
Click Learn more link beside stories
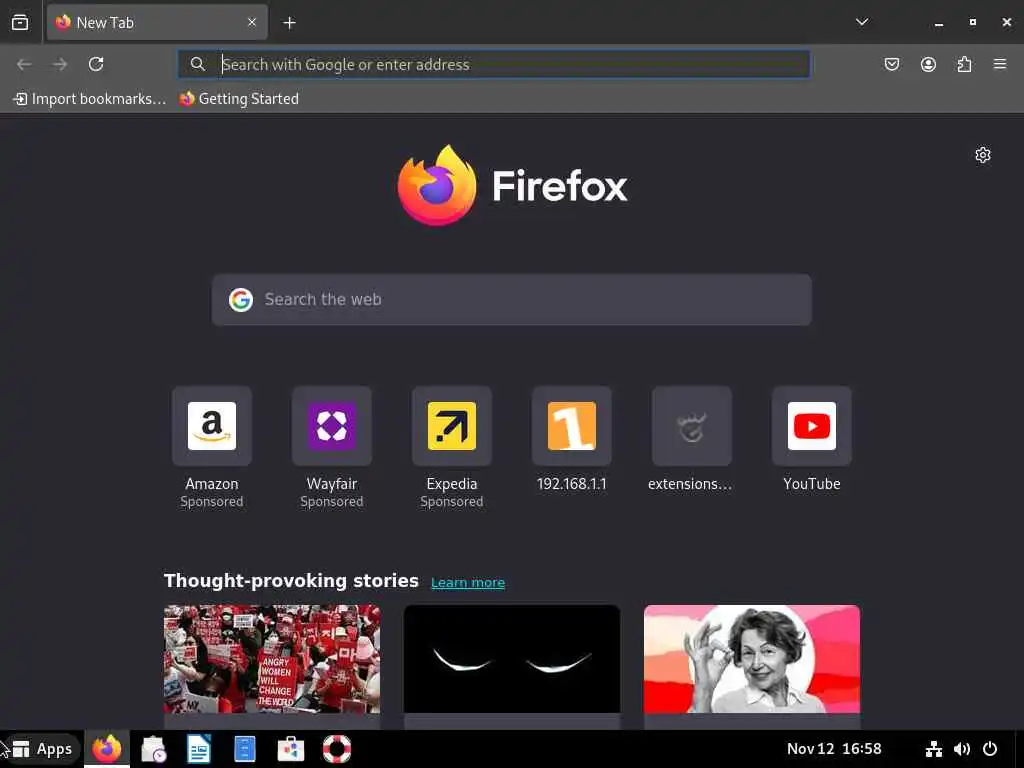468,583
